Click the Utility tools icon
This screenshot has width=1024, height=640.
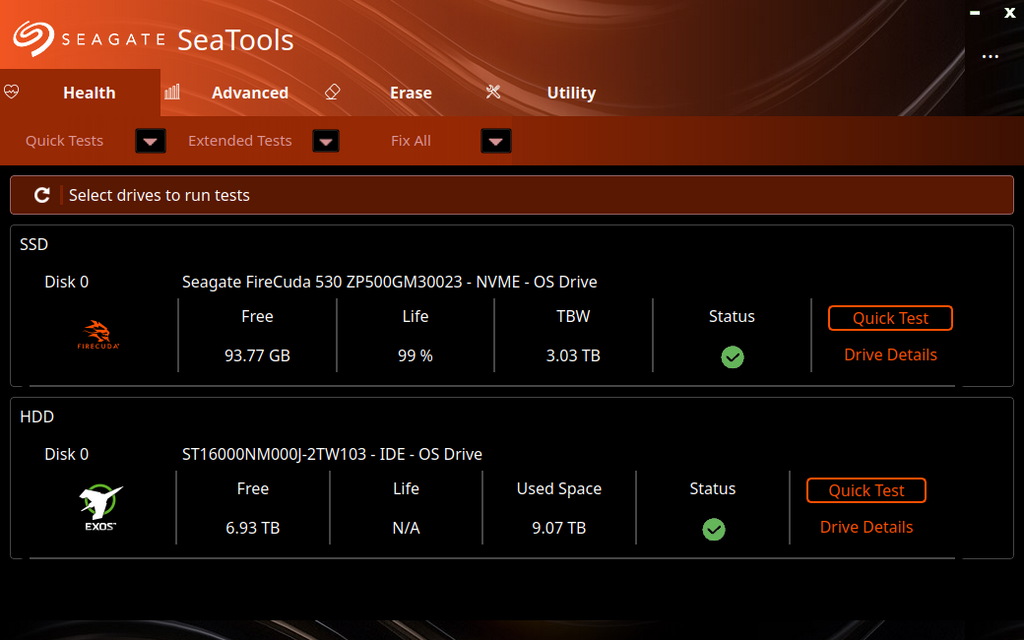tap(493, 92)
